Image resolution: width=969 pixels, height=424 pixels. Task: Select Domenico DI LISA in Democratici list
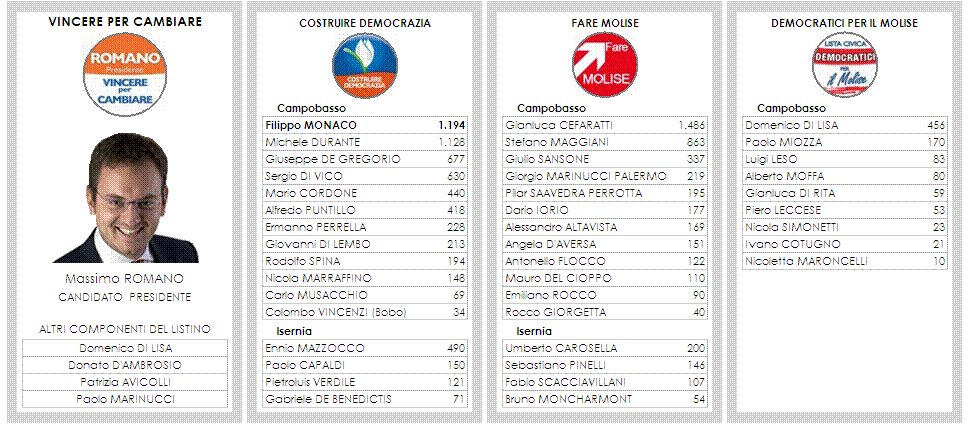click(844, 125)
